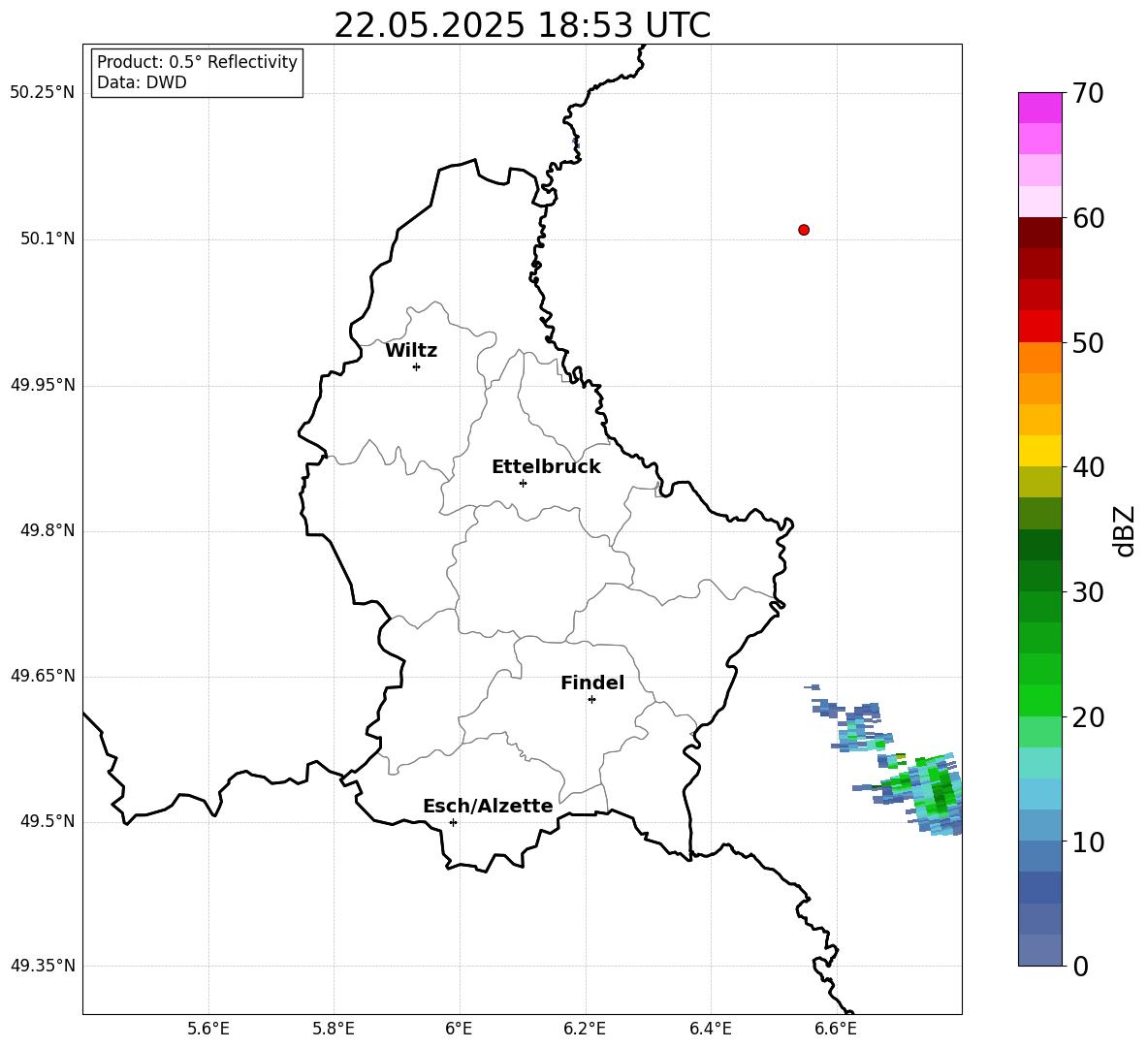
Task: Click the Wiltz cross location marker
Action: coord(417,366)
